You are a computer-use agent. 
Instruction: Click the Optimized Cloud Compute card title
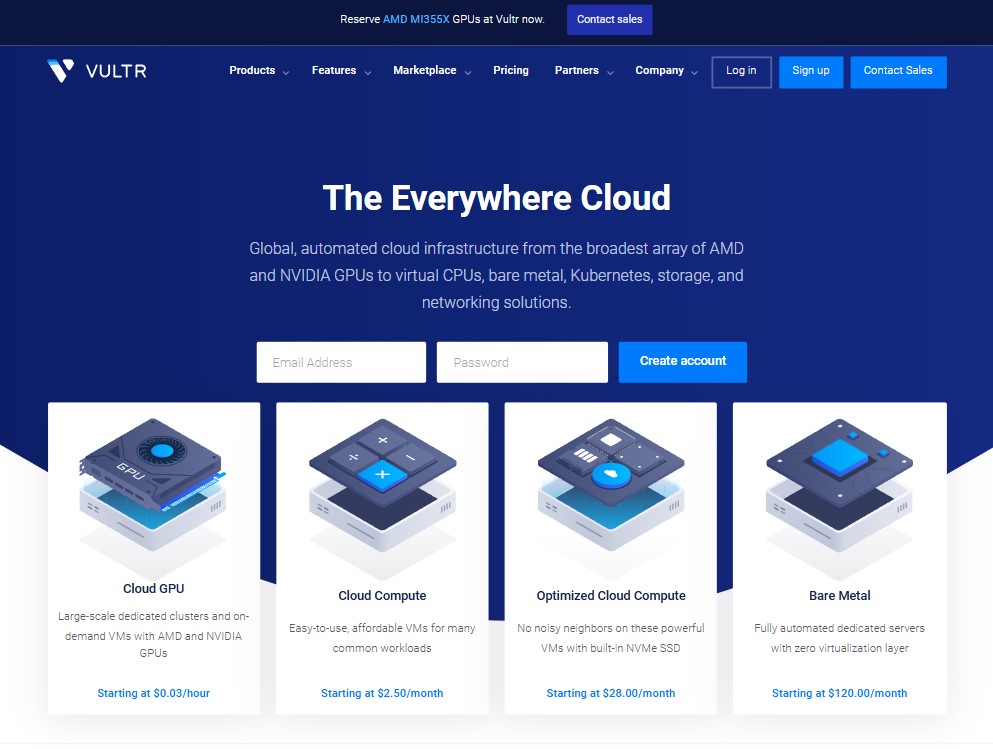(x=610, y=596)
